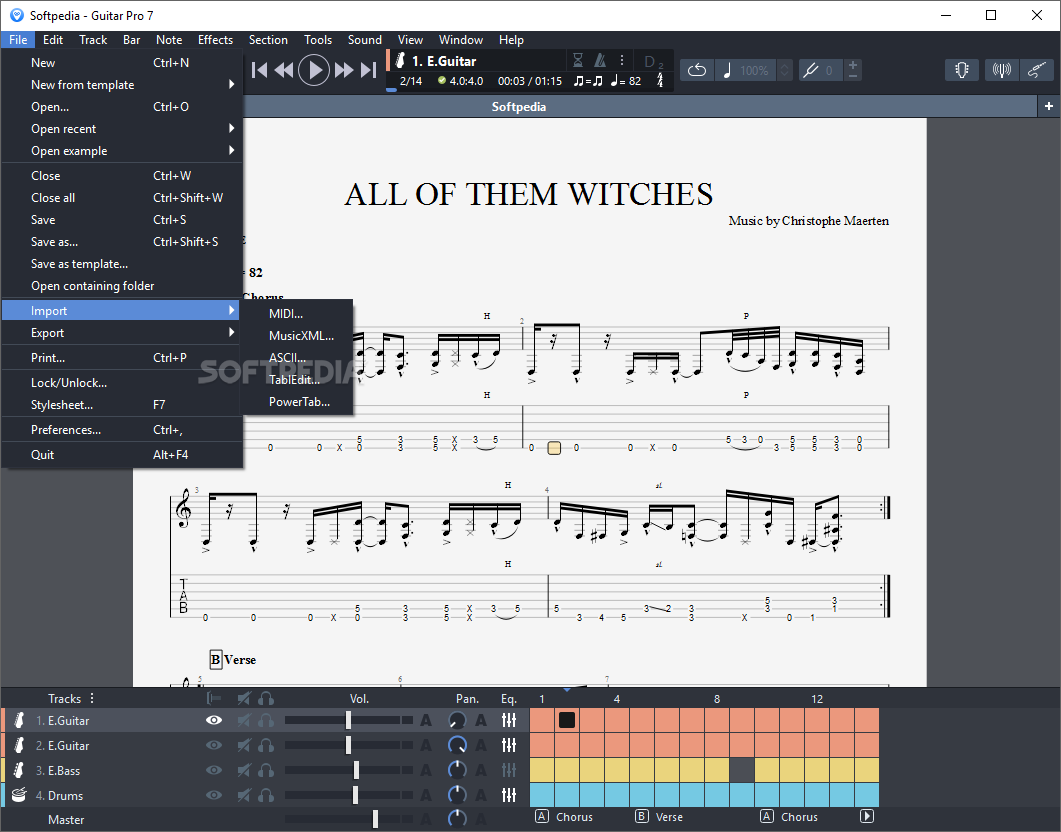Viewport: 1061px width, 832px height.
Task: Show the 3. E.Bass track via eye
Action: click(214, 770)
